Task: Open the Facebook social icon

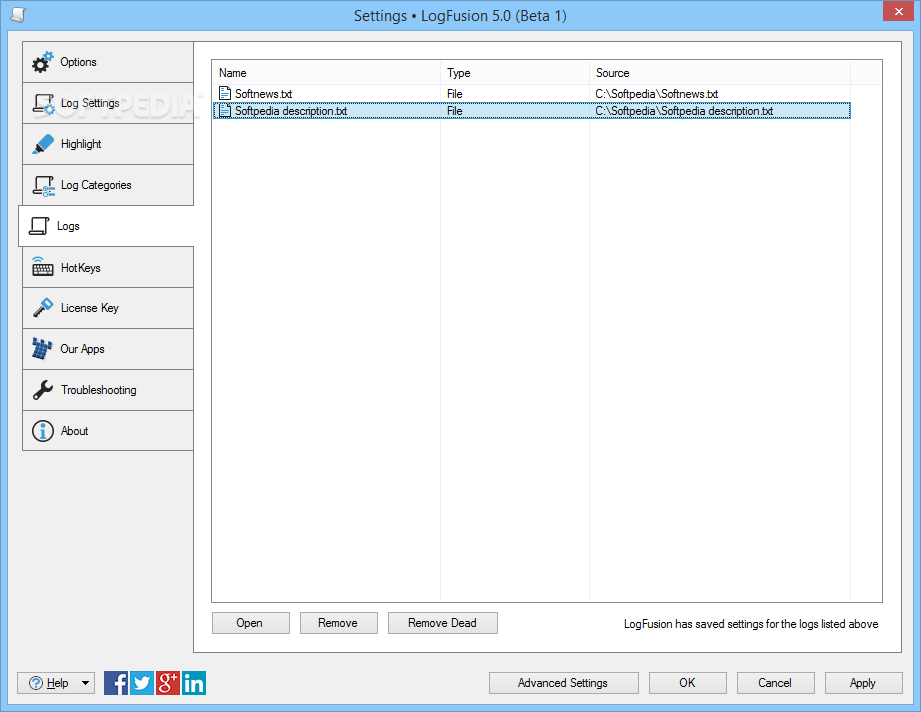Action: (x=116, y=683)
